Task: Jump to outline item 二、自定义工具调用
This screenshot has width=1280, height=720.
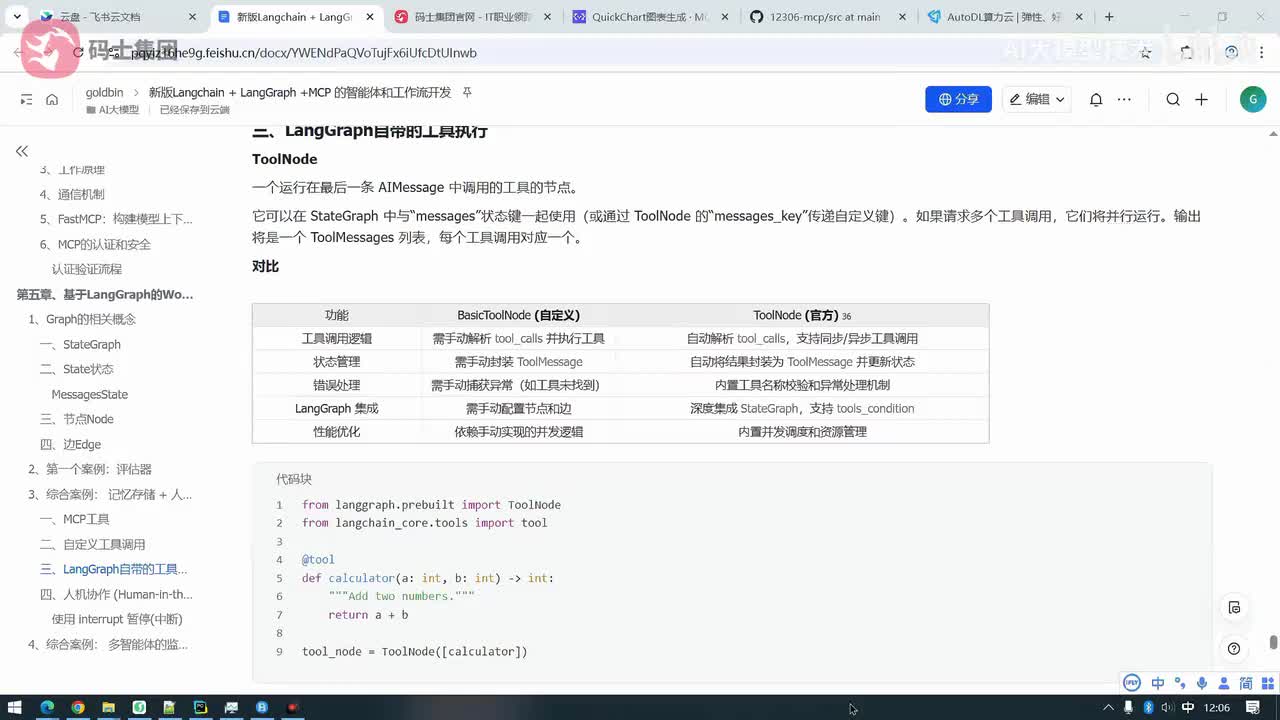Action: [93, 544]
